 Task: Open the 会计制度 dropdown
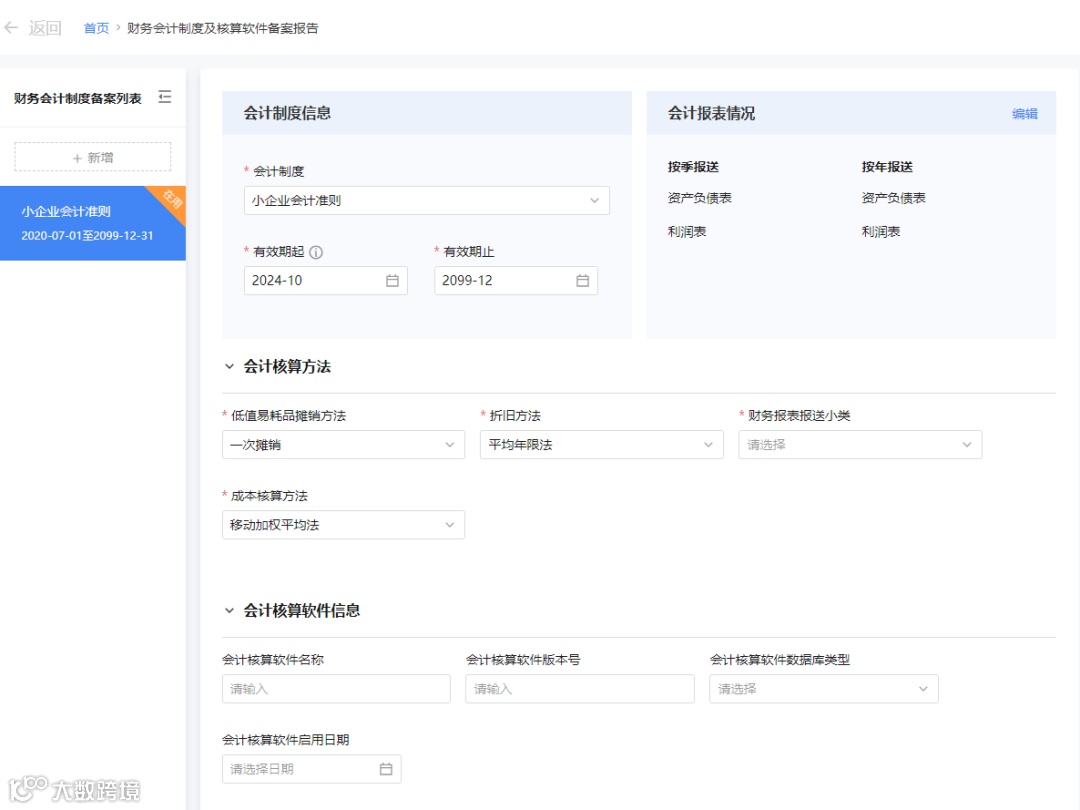click(x=426, y=200)
